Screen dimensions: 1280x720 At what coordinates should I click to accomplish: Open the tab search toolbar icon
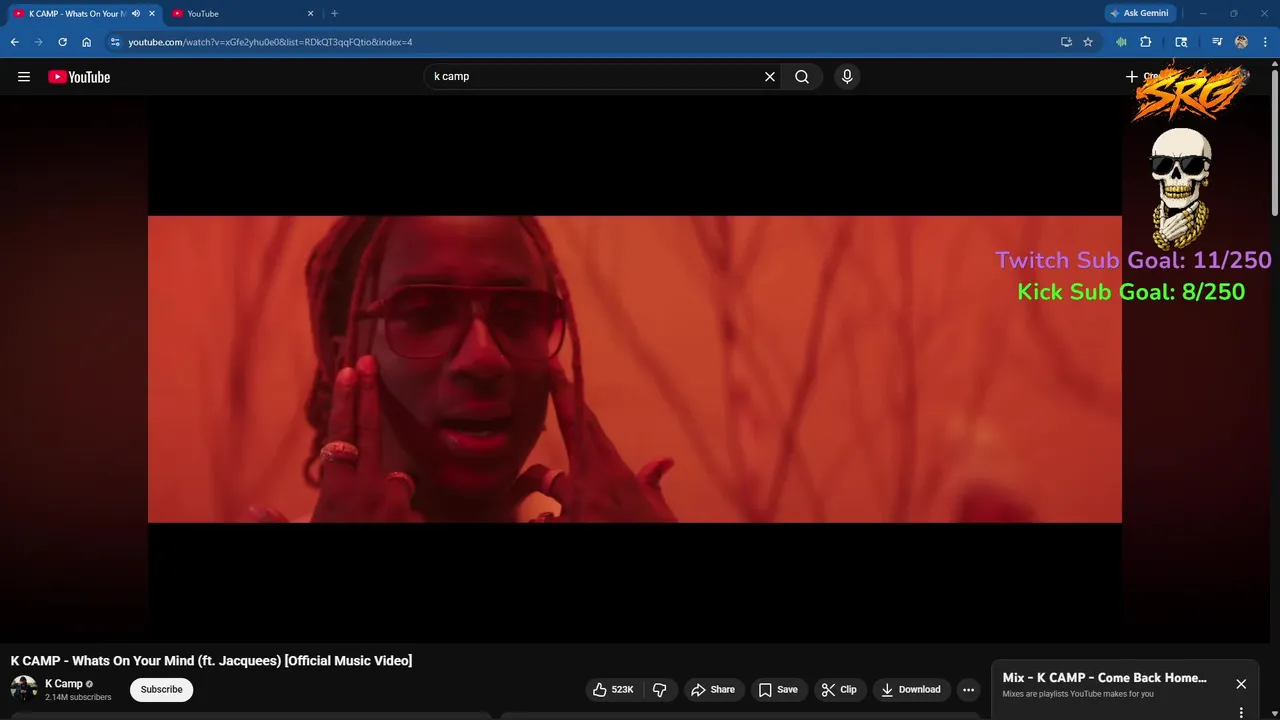1181,42
